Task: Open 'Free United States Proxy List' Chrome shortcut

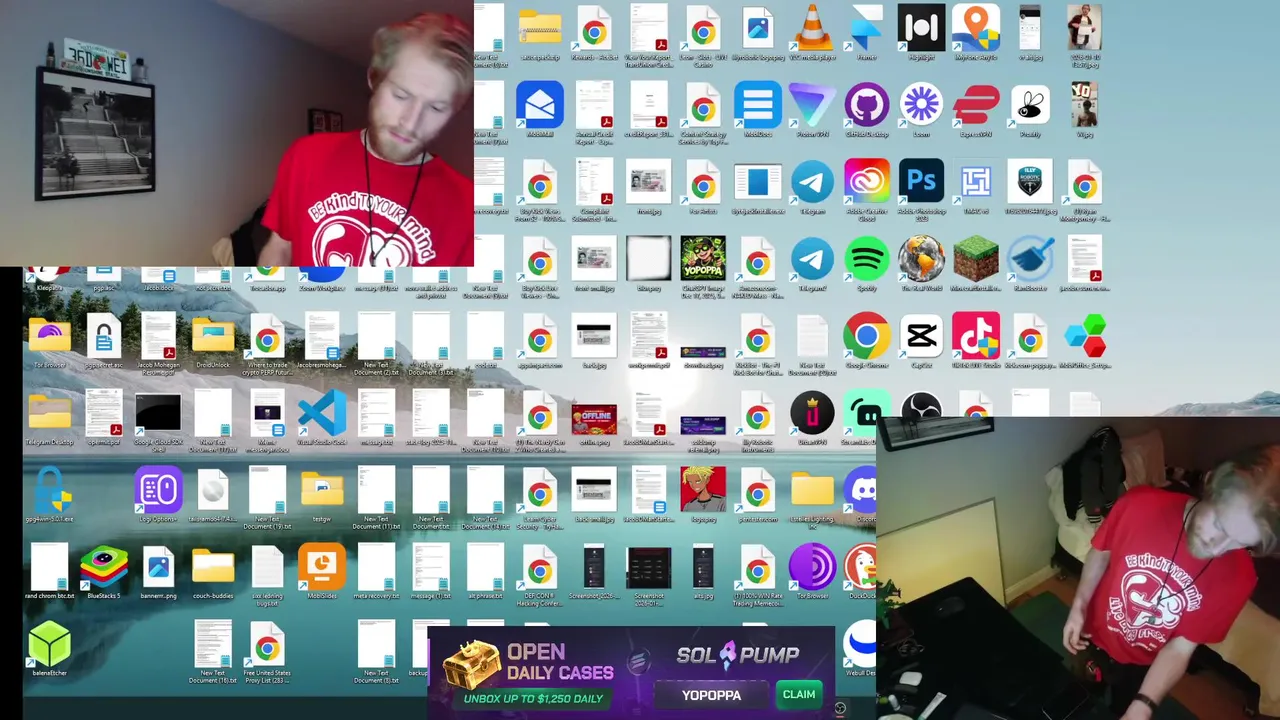Action: tap(267, 645)
